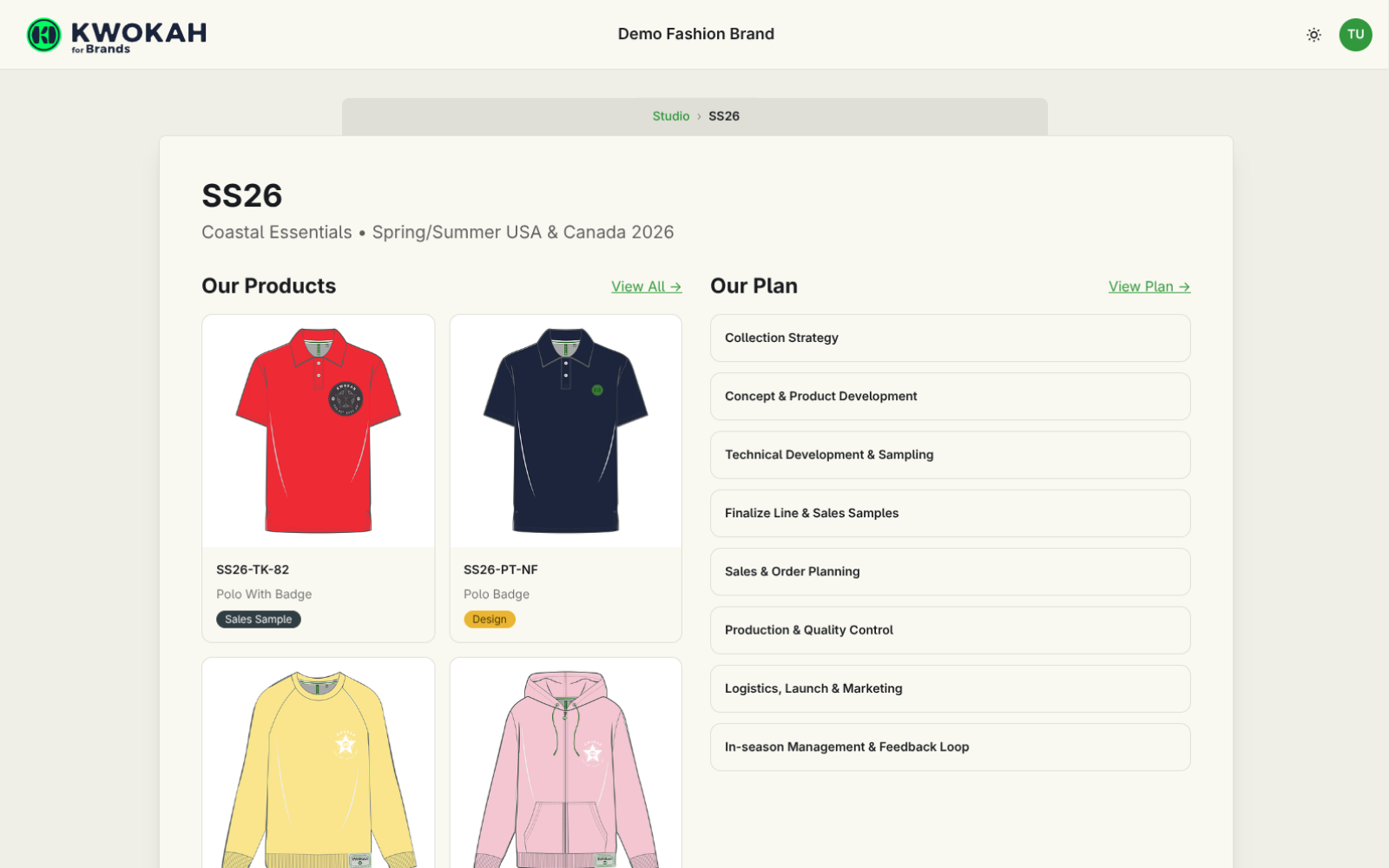
Task: Open Production & Quality Control
Action: (x=950, y=630)
